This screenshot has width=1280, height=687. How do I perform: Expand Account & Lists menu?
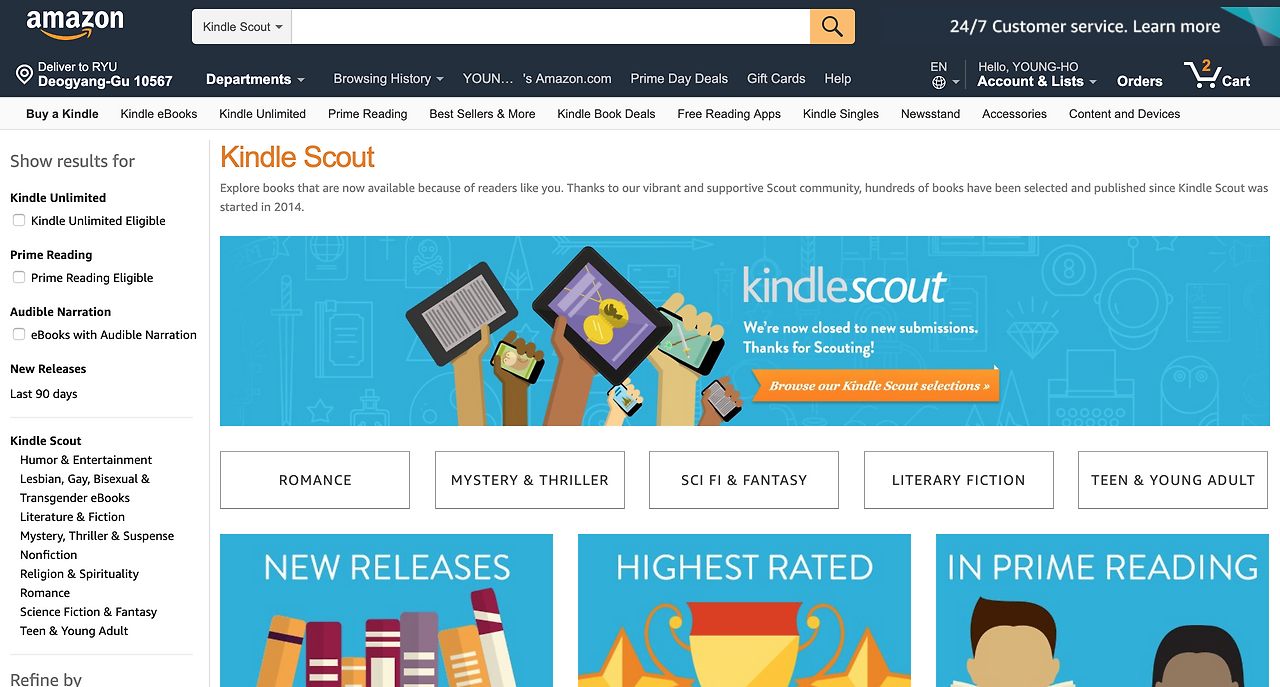click(x=1037, y=81)
